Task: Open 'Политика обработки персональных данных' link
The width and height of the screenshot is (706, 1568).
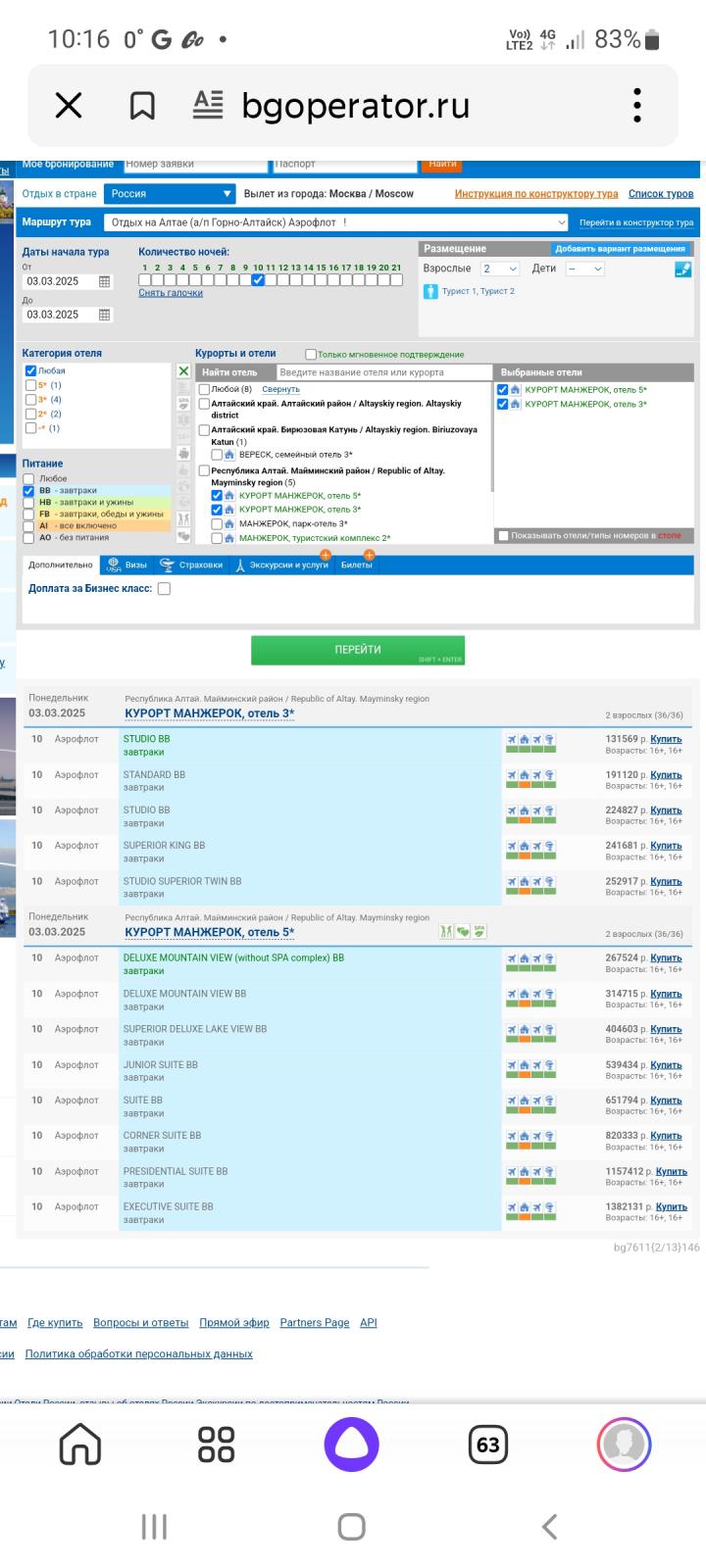Action: [138, 1353]
